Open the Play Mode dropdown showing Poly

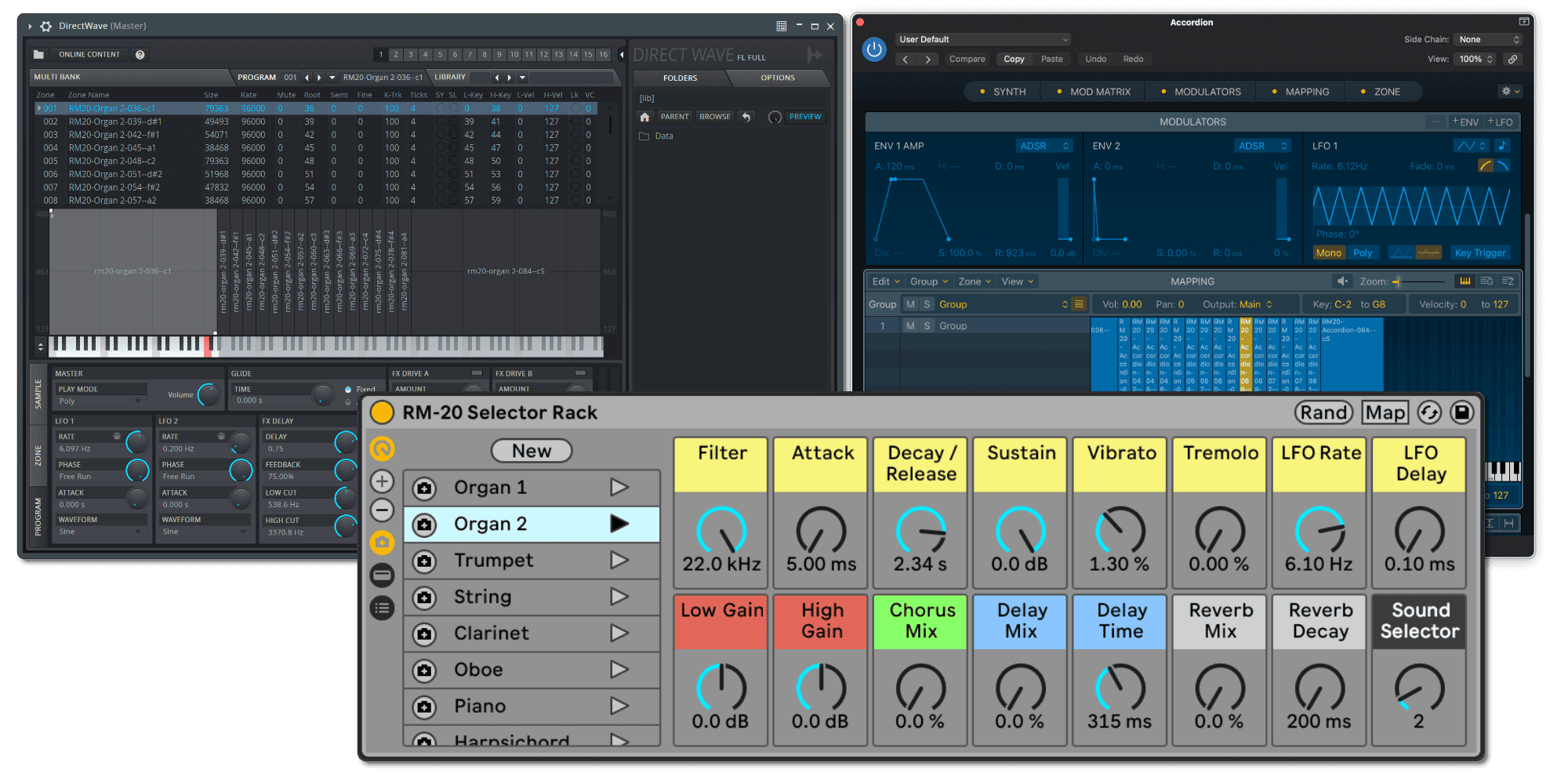pos(100,401)
